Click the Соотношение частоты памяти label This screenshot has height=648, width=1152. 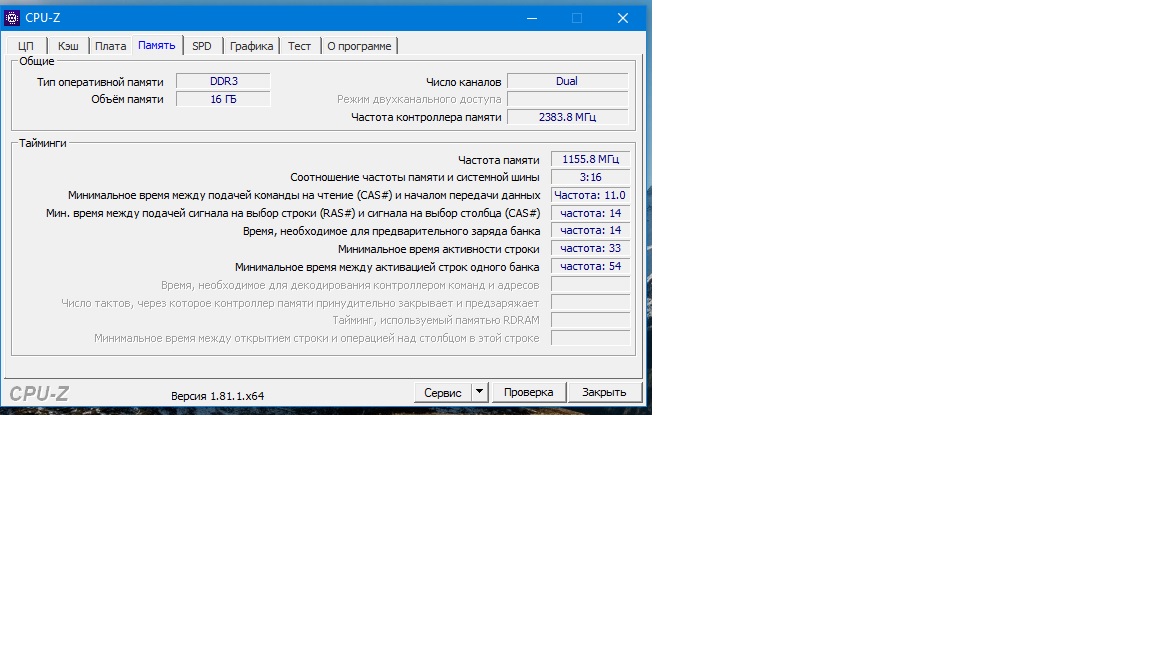414,177
